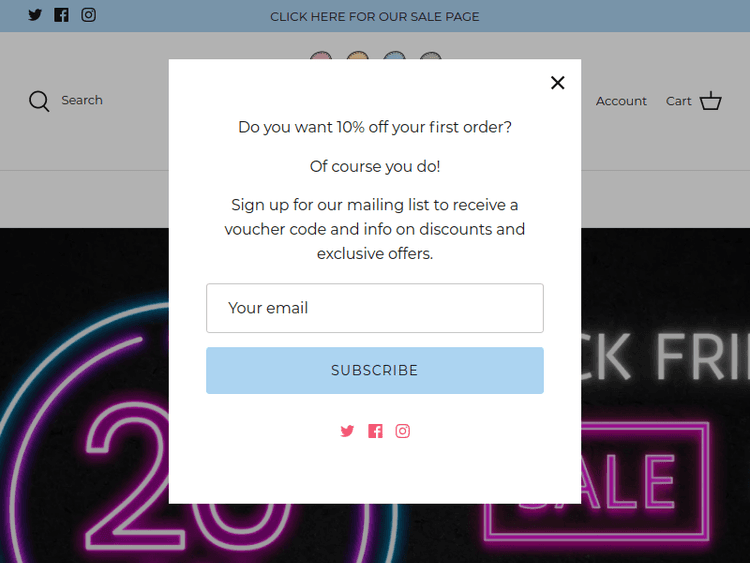
Task: Click the pink Facebook icon in popup
Action: [375, 431]
